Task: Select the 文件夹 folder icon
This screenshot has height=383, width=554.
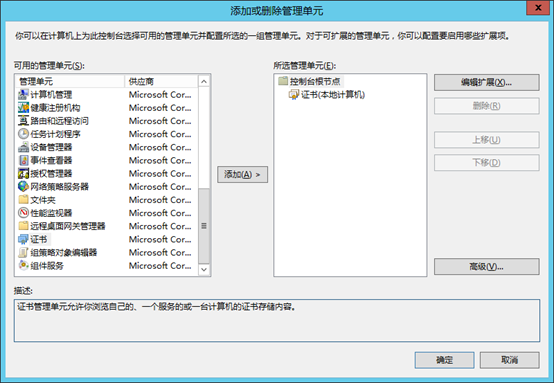Action: click(x=23, y=200)
